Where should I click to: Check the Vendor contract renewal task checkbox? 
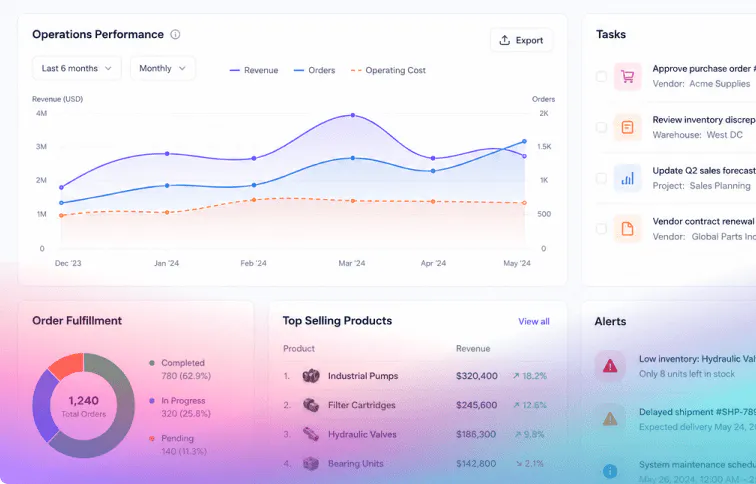pyautogui.click(x=601, y=229)
